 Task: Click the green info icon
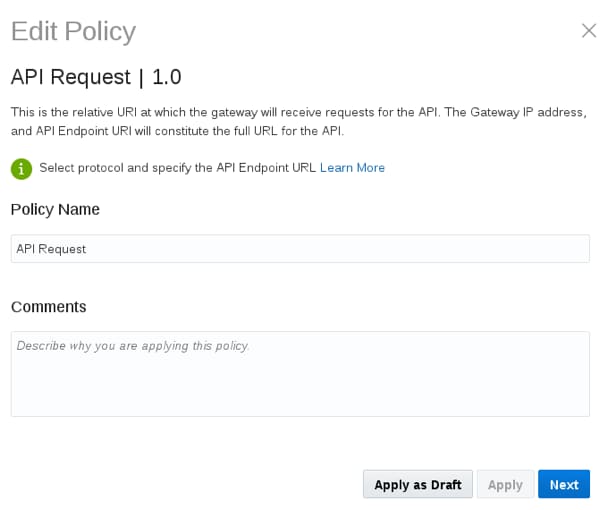[x=21, y=168]
